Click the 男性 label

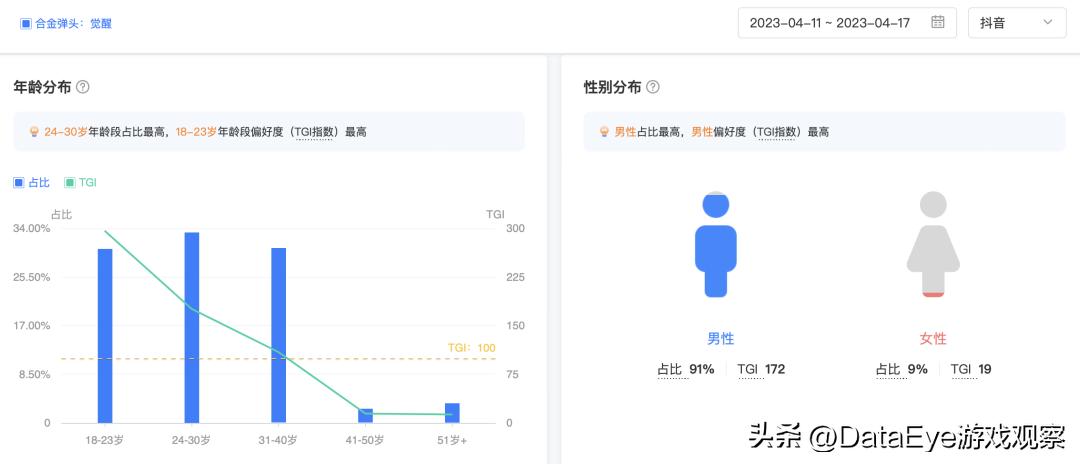pos(720,339)
